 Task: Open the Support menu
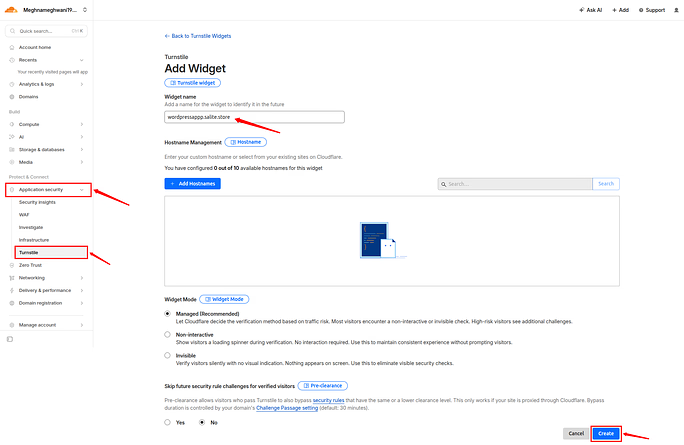pyautogui.click(x=652, y=10)
